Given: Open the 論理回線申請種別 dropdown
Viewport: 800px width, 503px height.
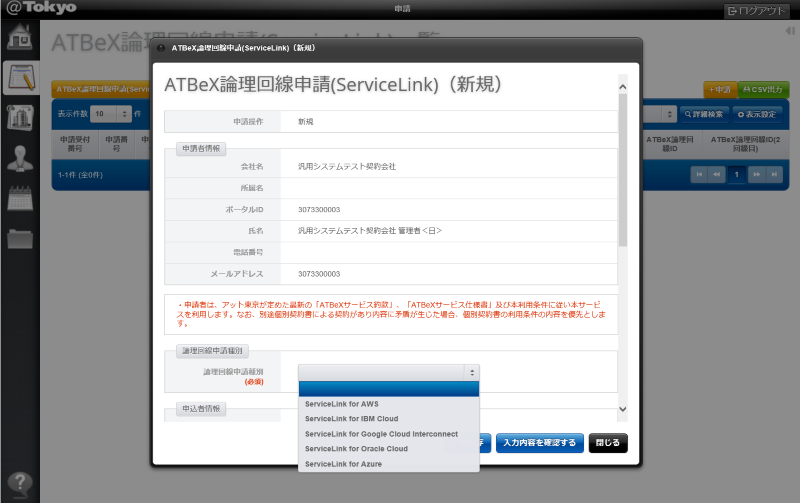Looking at the screenshot, I should click(389, 372).
